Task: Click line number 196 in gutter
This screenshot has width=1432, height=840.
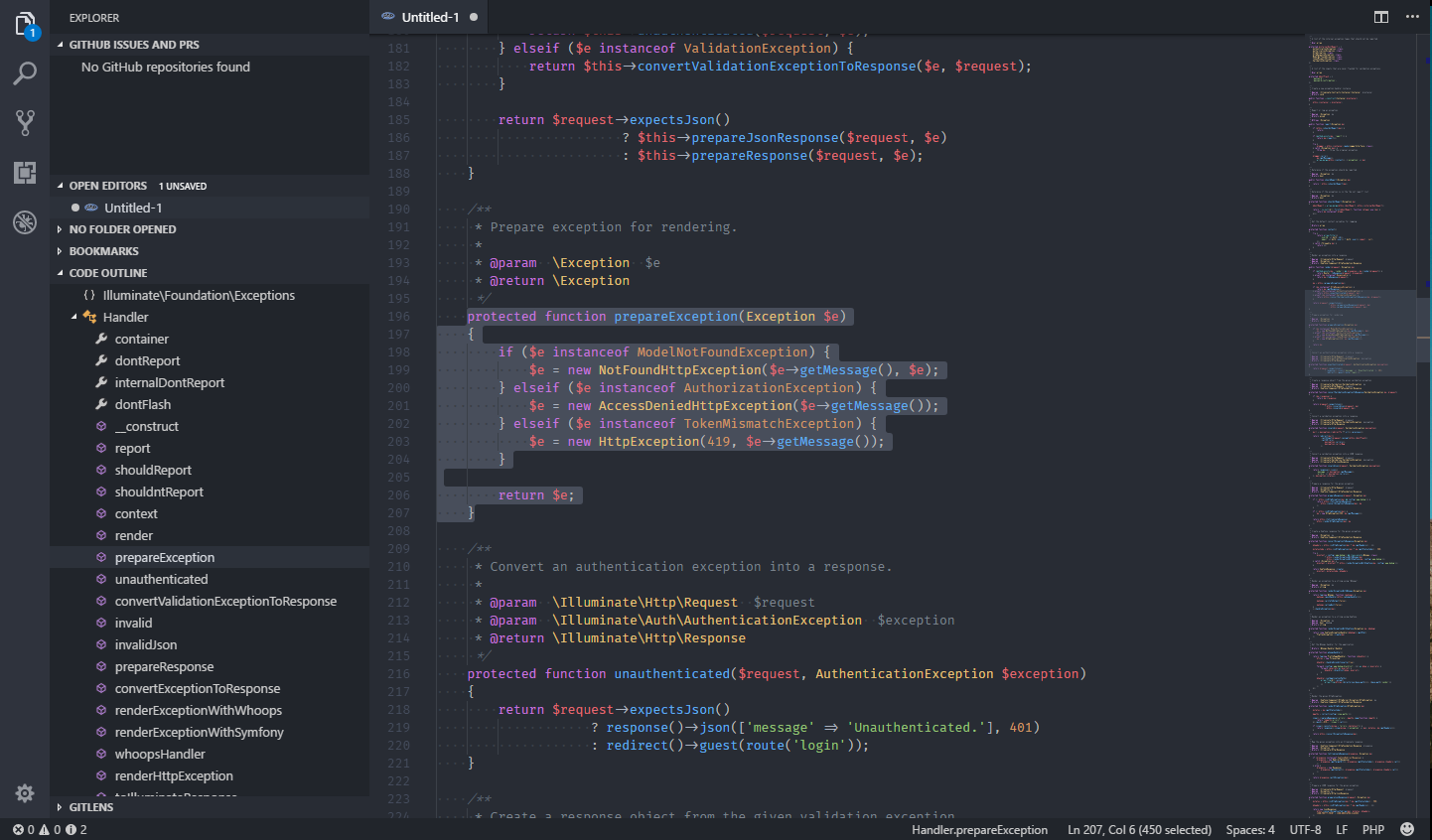Action: pyautogui.click(x=398, y=316)
